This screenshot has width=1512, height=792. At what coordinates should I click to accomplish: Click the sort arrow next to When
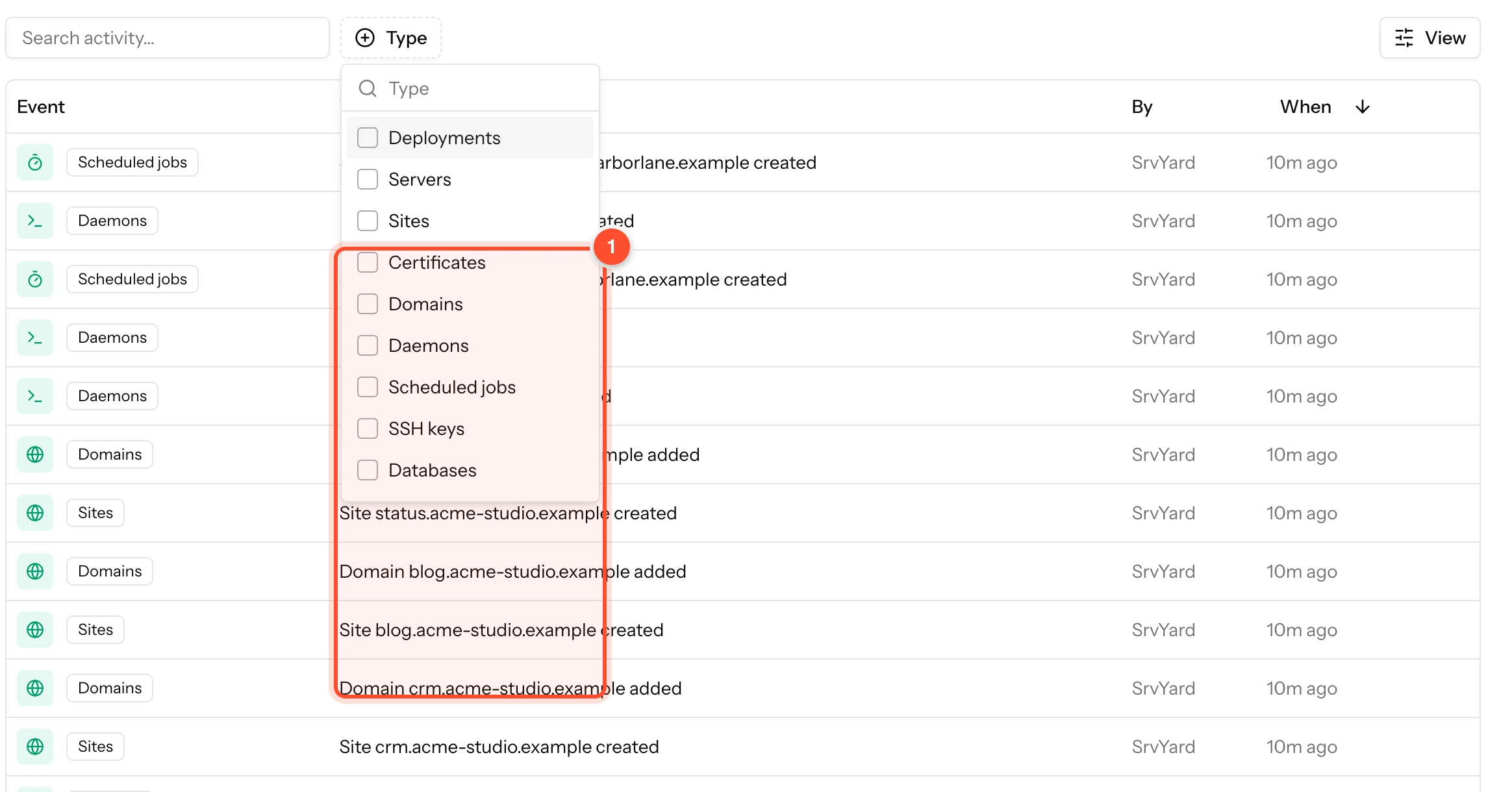[1363, 107]
